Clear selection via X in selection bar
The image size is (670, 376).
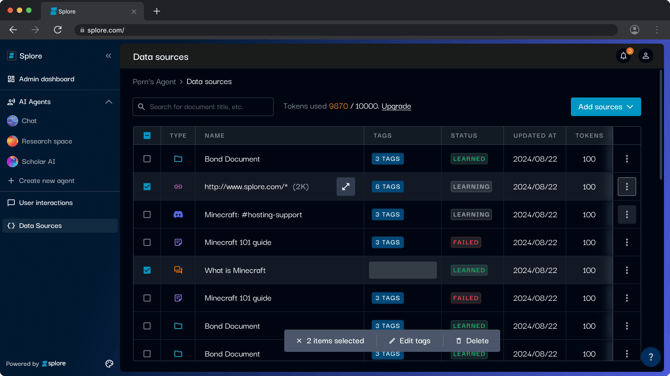(x=299, y=341)
